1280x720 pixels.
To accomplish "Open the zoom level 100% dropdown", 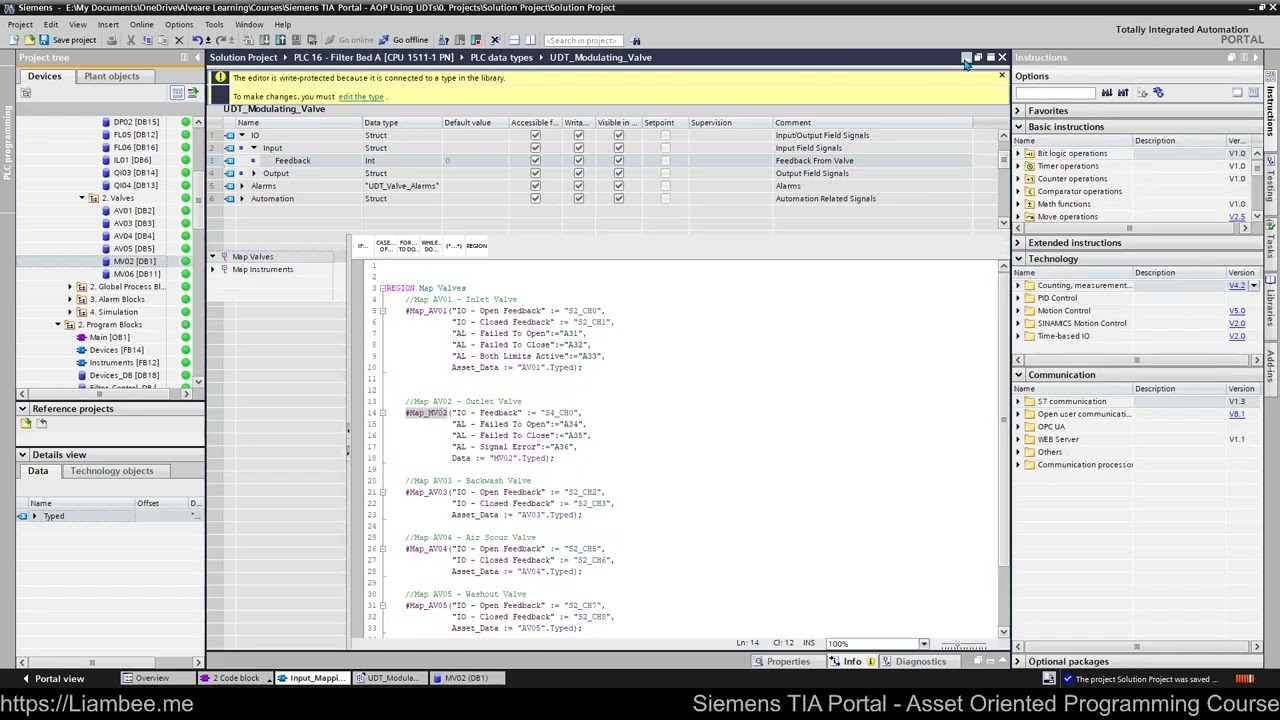I will click(924, 644).
